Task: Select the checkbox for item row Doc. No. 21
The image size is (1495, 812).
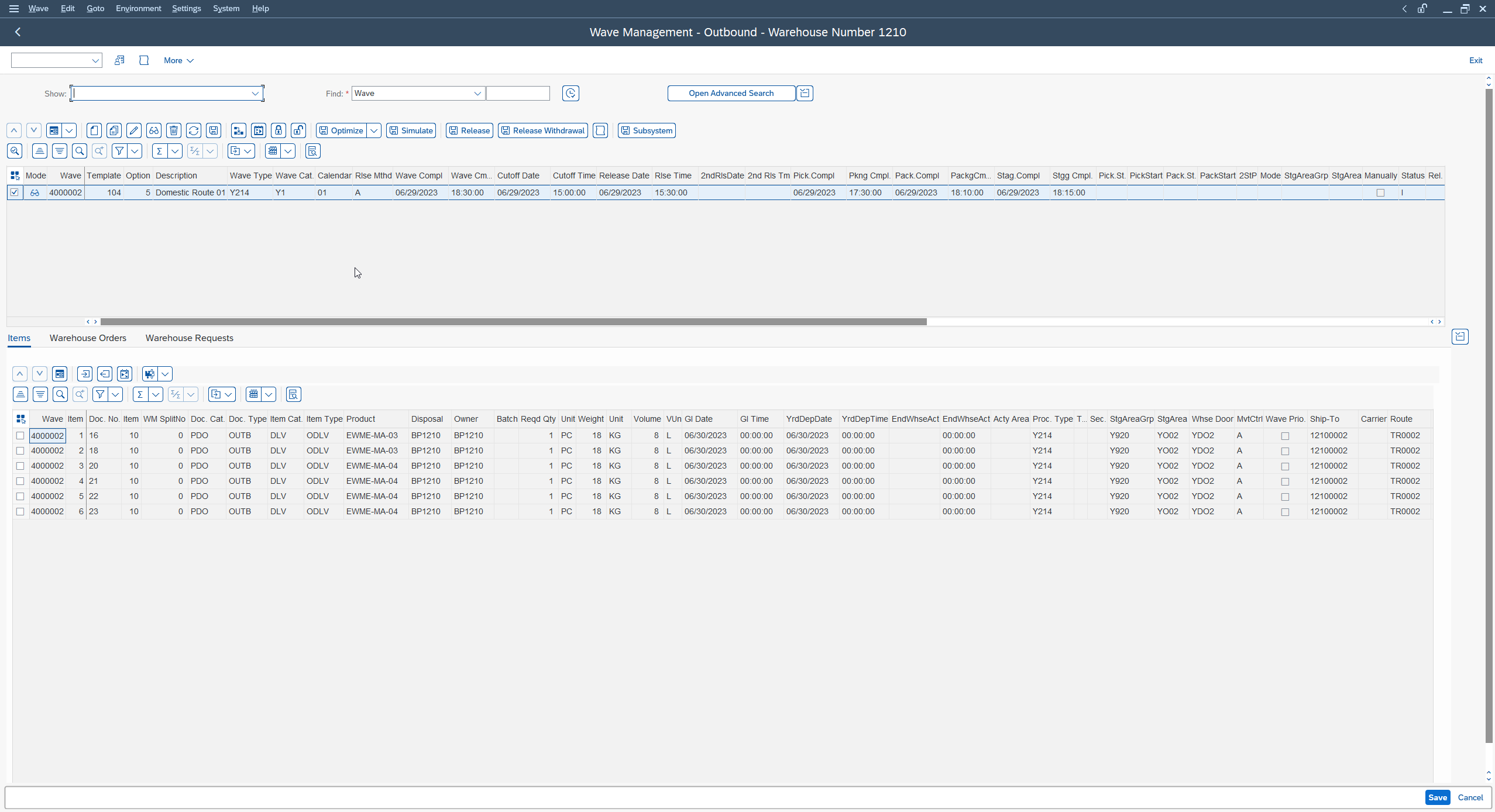Action: [x=20, y=481]
